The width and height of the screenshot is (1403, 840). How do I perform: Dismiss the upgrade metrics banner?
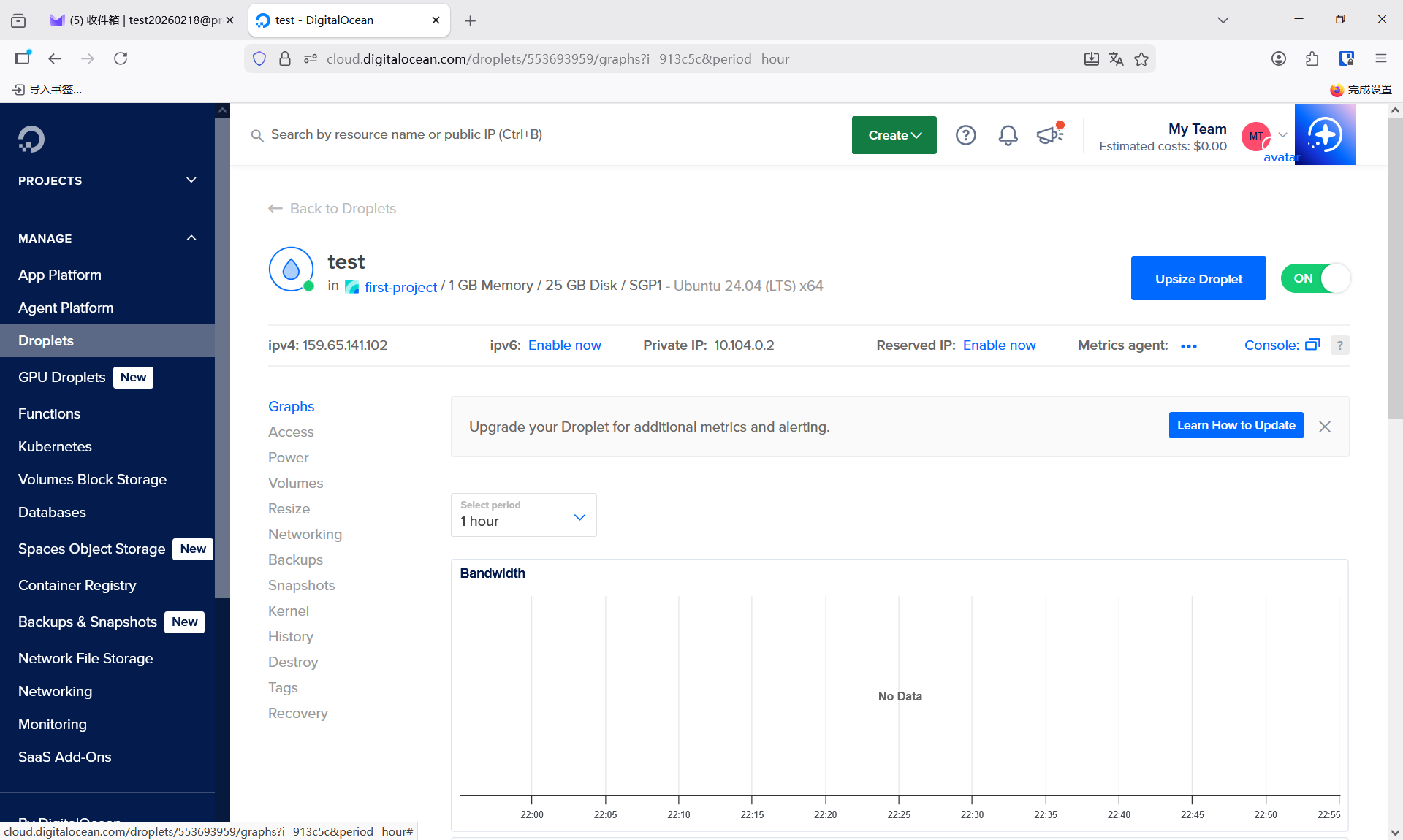coord(1324,427)
